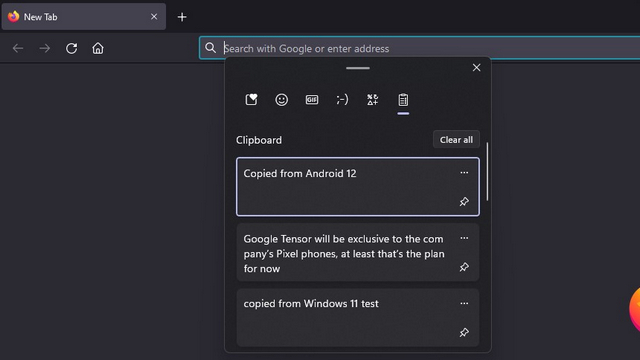Select the New Tab browser tab
Viewport: 640px width, 360px height.
84,17
